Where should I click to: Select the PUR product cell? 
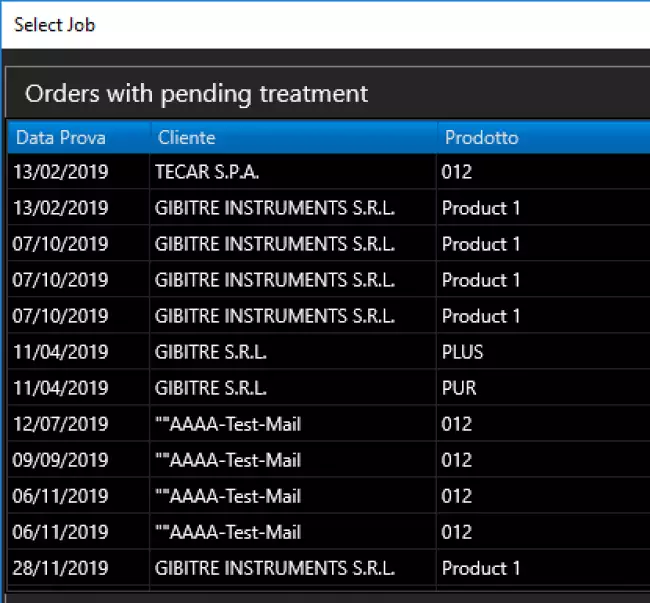coord(459,388)
